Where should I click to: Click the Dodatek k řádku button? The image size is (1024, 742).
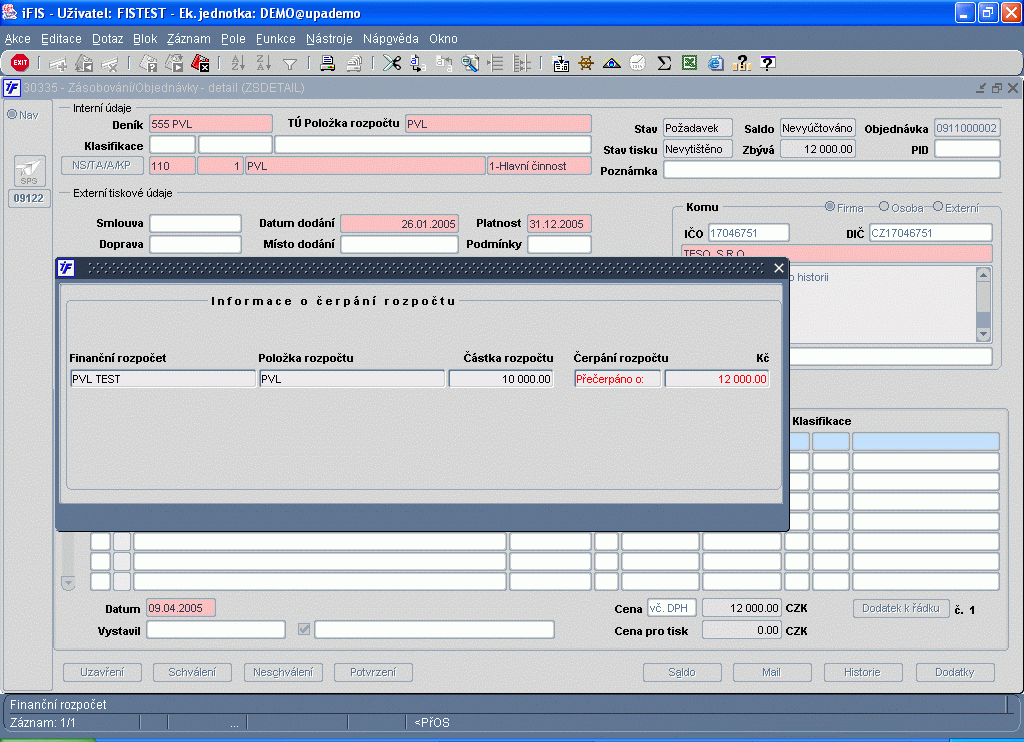(901, 608)
